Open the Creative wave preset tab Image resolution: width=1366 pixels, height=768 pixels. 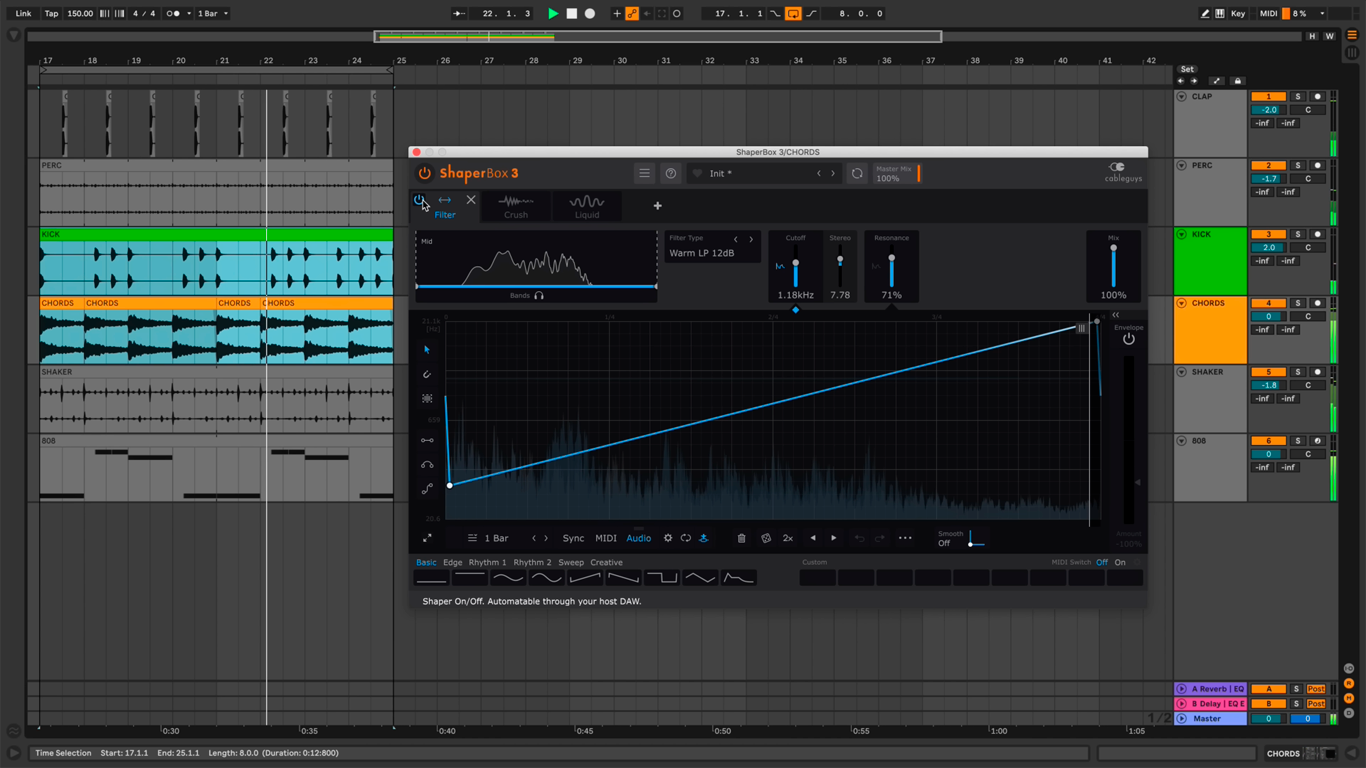coord(606,562)
